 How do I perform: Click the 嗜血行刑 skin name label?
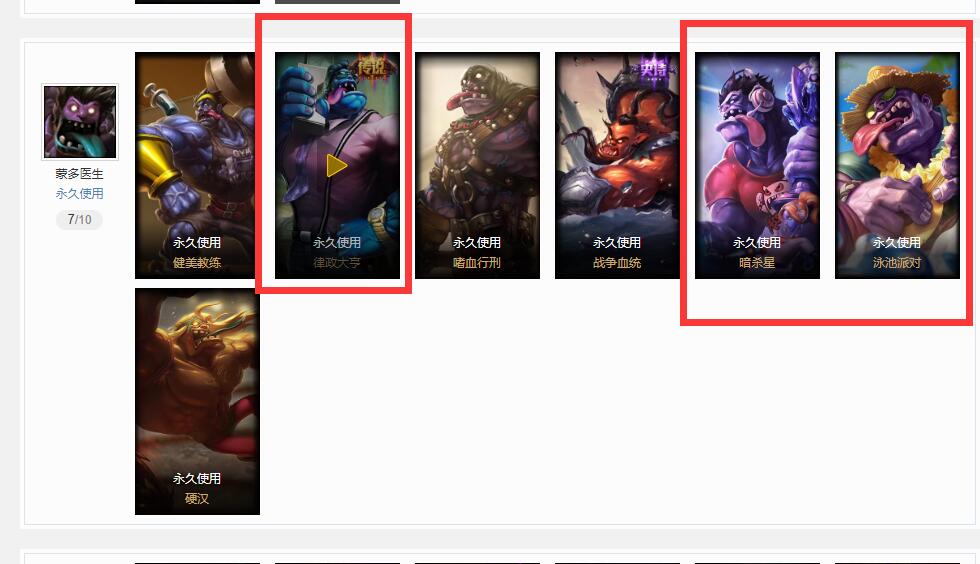click(x=477, y=263)
